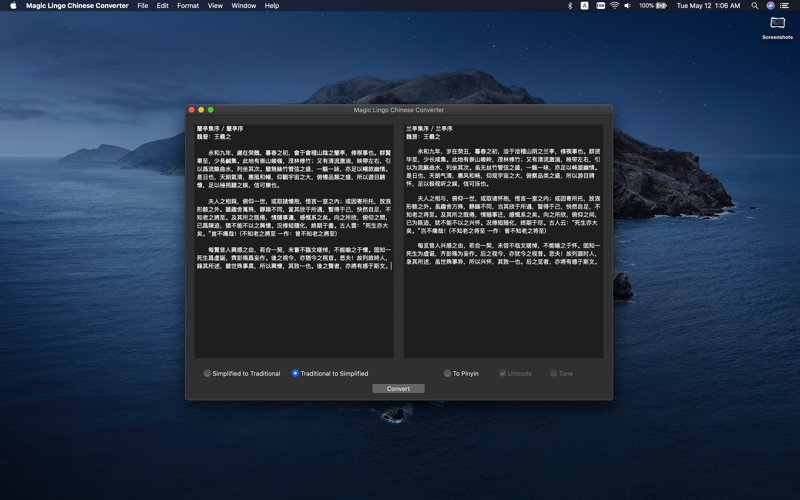
Task: Close the converter window with red button
Action: pos(192,110)
